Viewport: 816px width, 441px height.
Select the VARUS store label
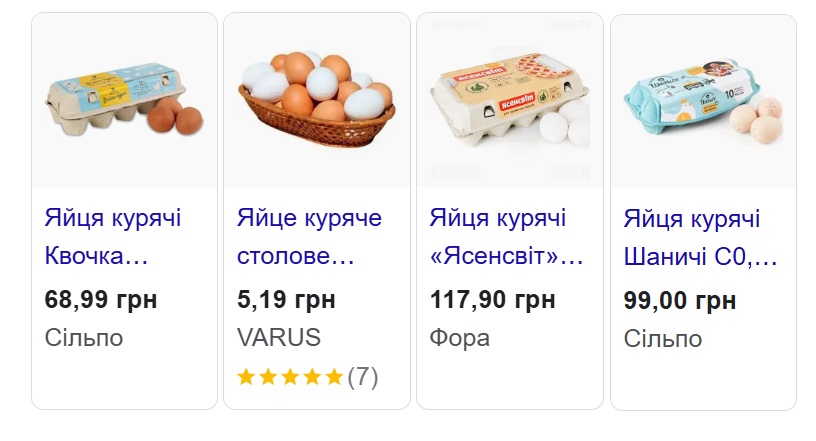pyautogui.click(x=279, y=337)
